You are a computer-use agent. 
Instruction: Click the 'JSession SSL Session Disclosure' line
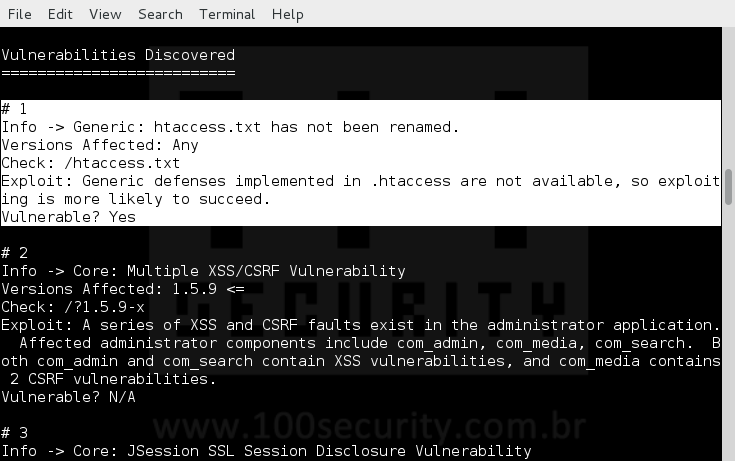(x=266, y=451)
